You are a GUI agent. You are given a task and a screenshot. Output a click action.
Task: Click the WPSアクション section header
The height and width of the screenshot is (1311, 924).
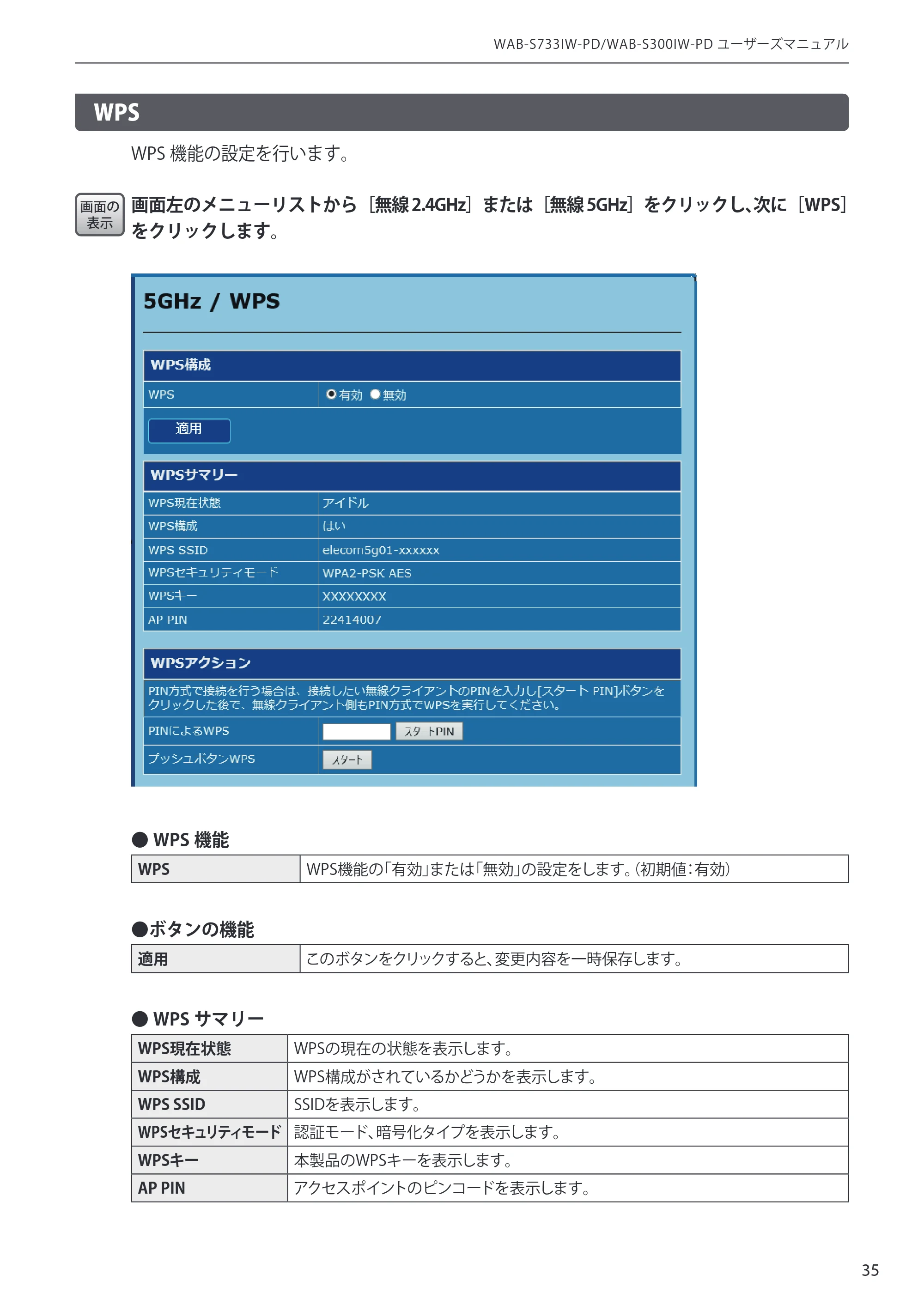(412, 663)
